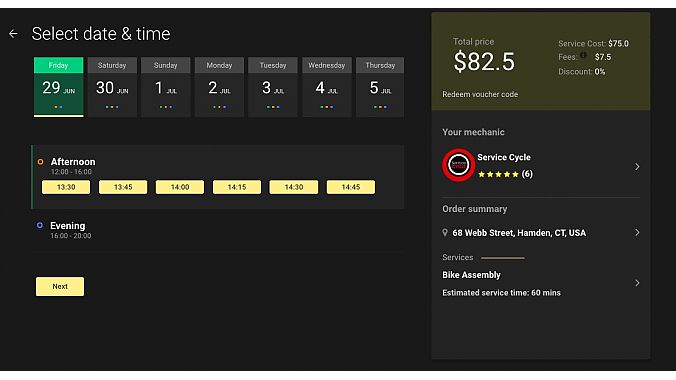Screen dimensions: 676x380
Task: Select the Afternoon time period circle
Action: 41,162
